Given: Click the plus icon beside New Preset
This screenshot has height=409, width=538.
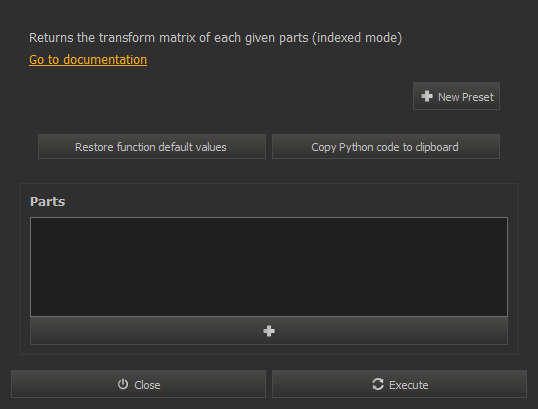Looking at the screenshot, I should pos(427,96).
